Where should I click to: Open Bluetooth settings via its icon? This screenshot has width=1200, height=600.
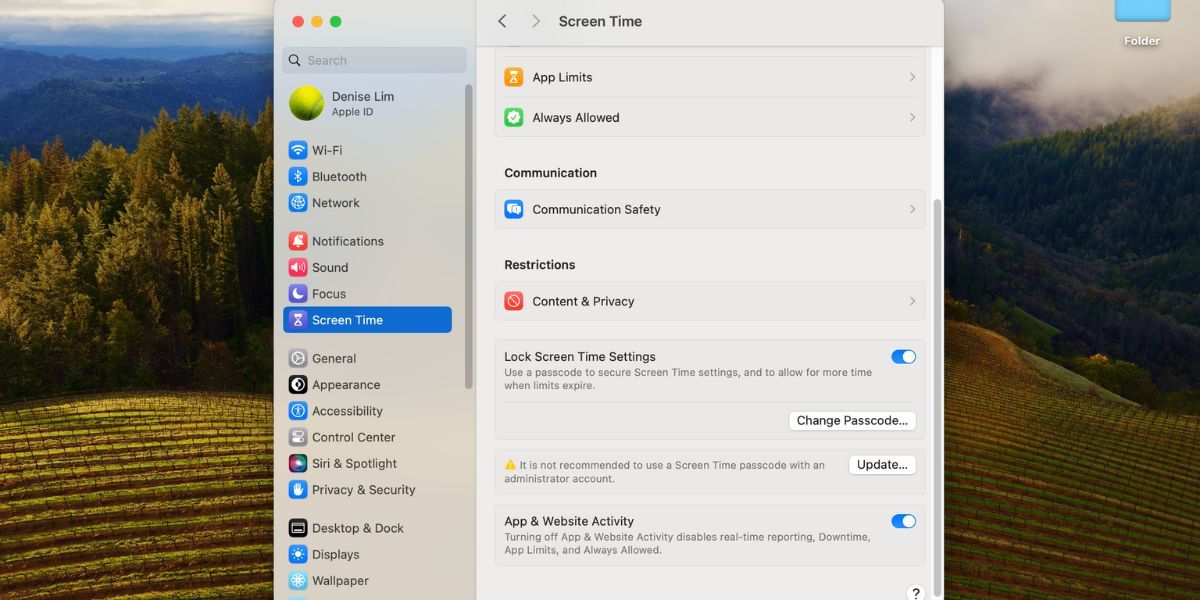click(x=299, y=176)
